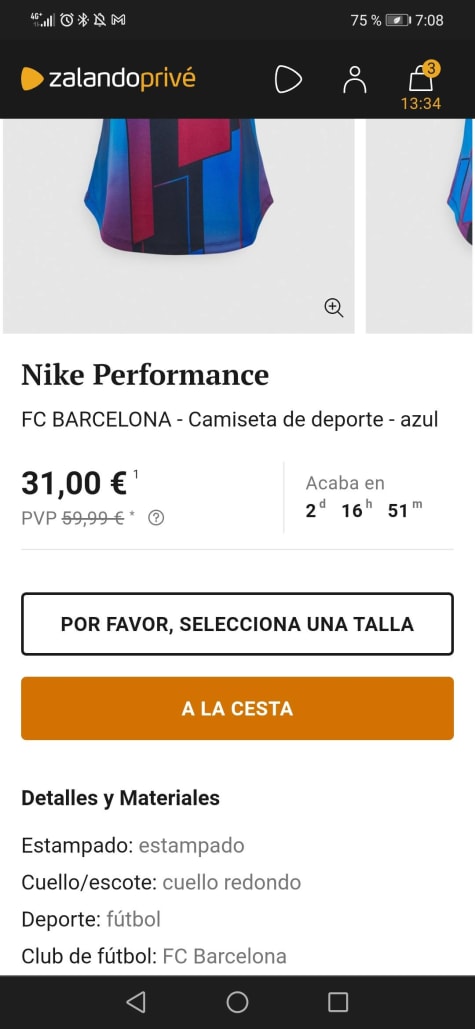Viewport: 475px width, 1029px height.
Task: Click the PVP question mark info icon
Action: (x=156, y=518)
